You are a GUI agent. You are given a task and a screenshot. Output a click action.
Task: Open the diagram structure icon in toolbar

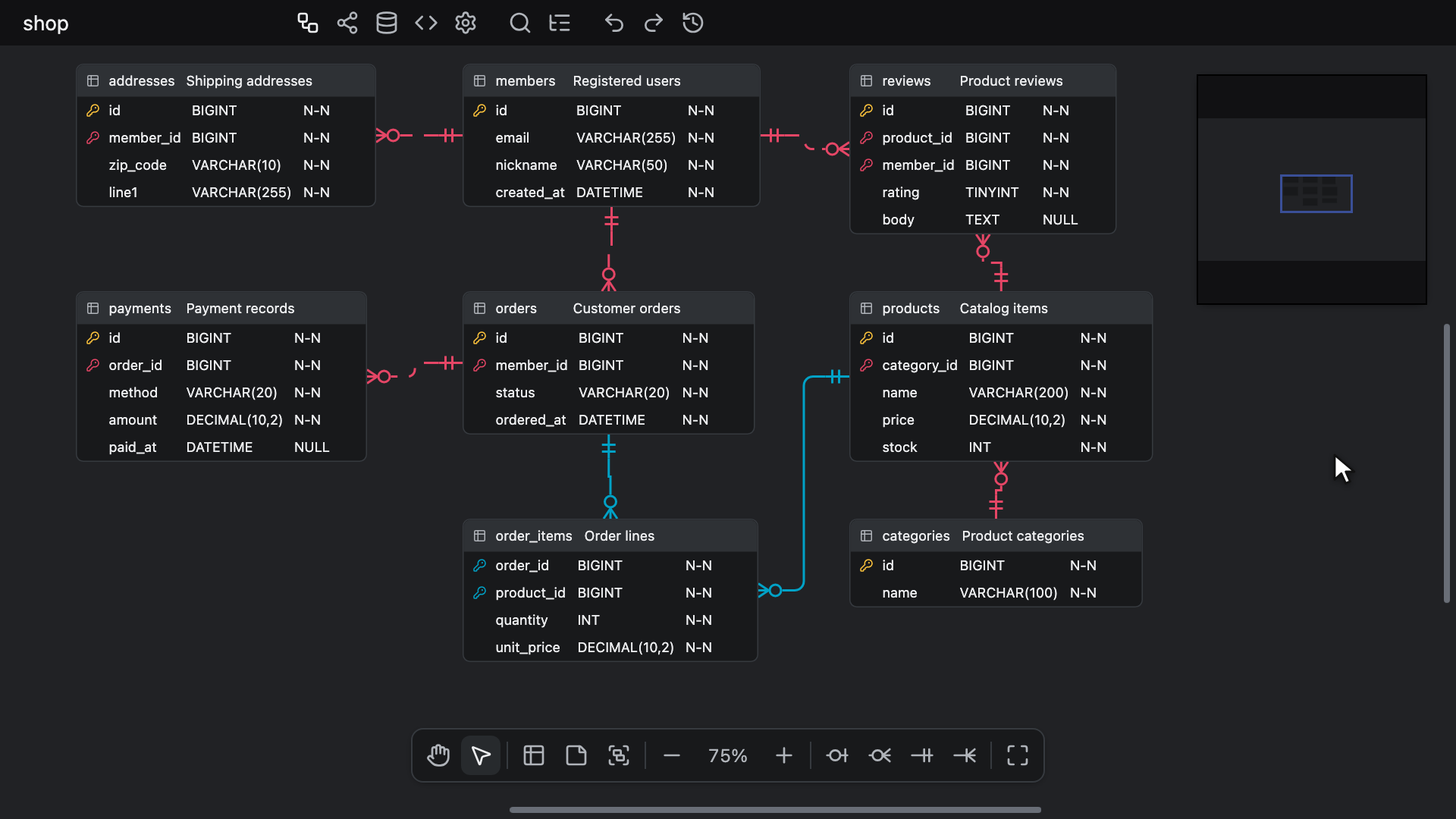click(x=308, y=23)
